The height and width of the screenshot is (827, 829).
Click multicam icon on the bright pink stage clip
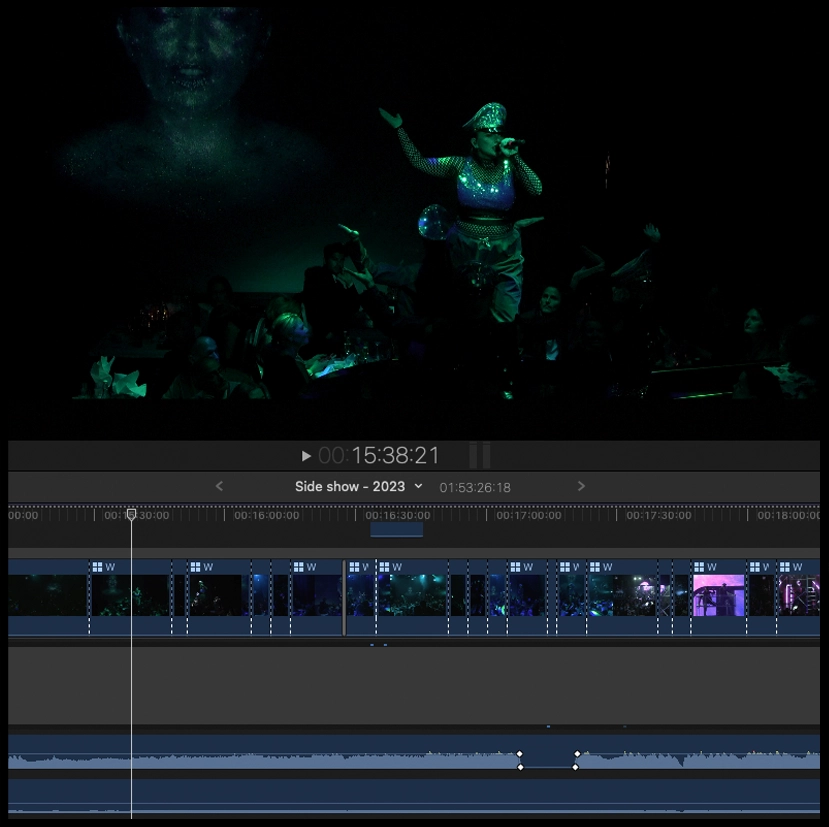tap(699, 567)
